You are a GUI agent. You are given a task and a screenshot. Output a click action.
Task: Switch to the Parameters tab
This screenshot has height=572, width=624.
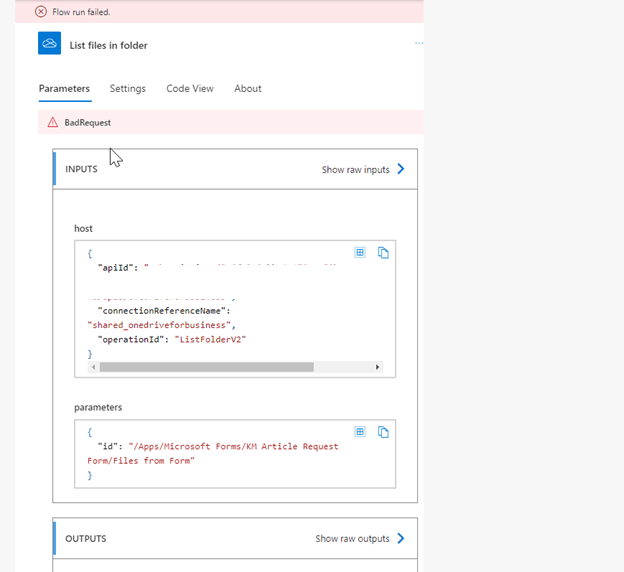tap(64, 88)
